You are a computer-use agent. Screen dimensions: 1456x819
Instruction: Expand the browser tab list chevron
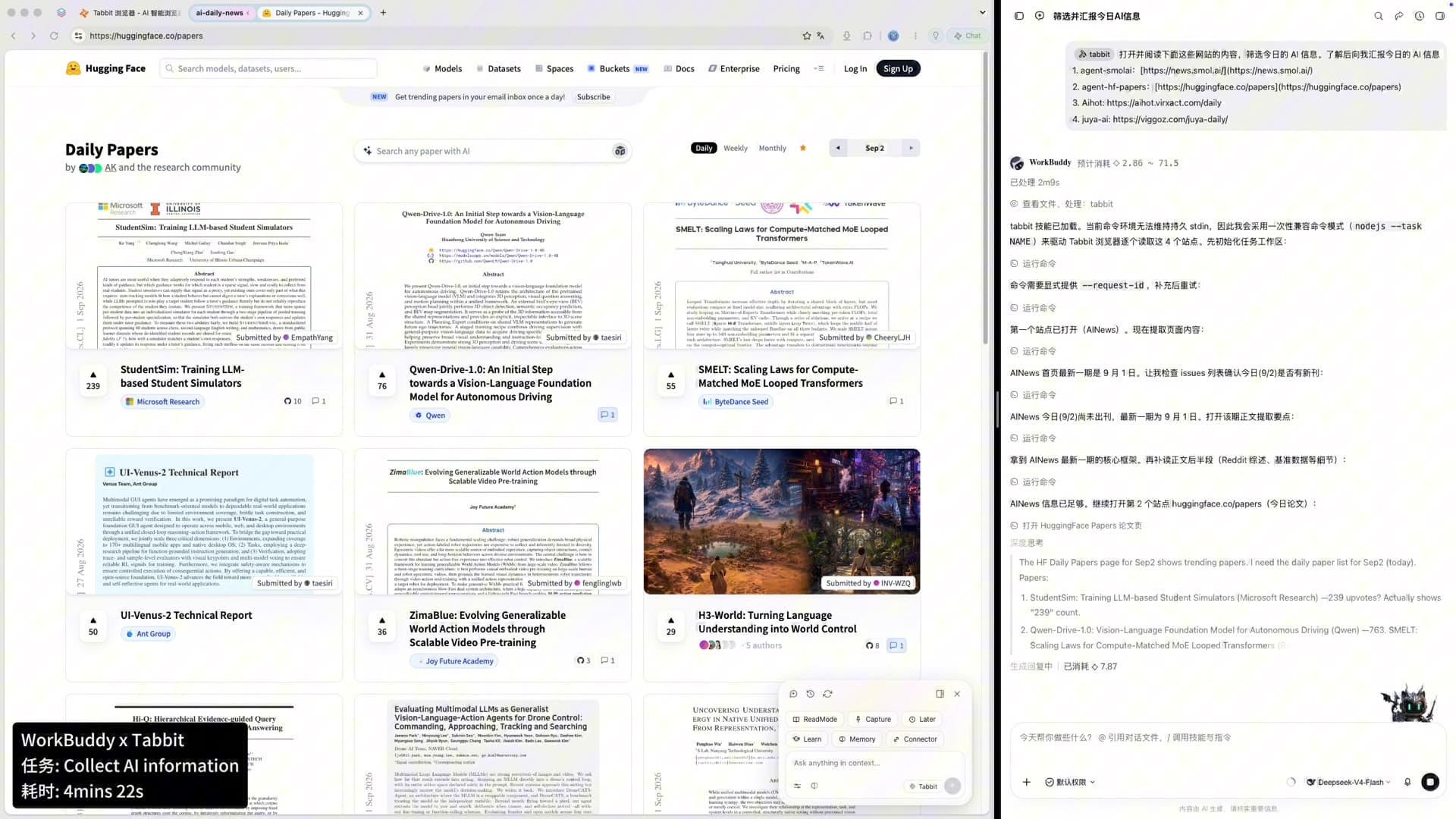(983, 13)
